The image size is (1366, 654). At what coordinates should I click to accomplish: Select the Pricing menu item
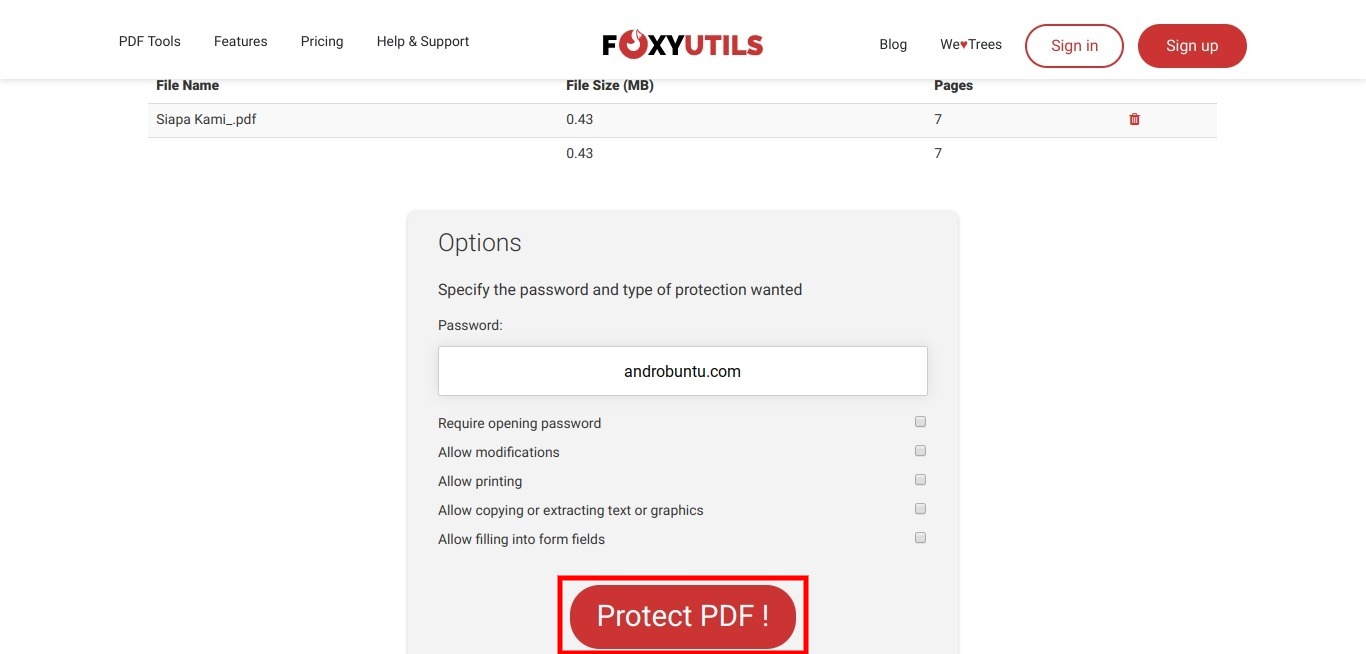coord(321,41)
